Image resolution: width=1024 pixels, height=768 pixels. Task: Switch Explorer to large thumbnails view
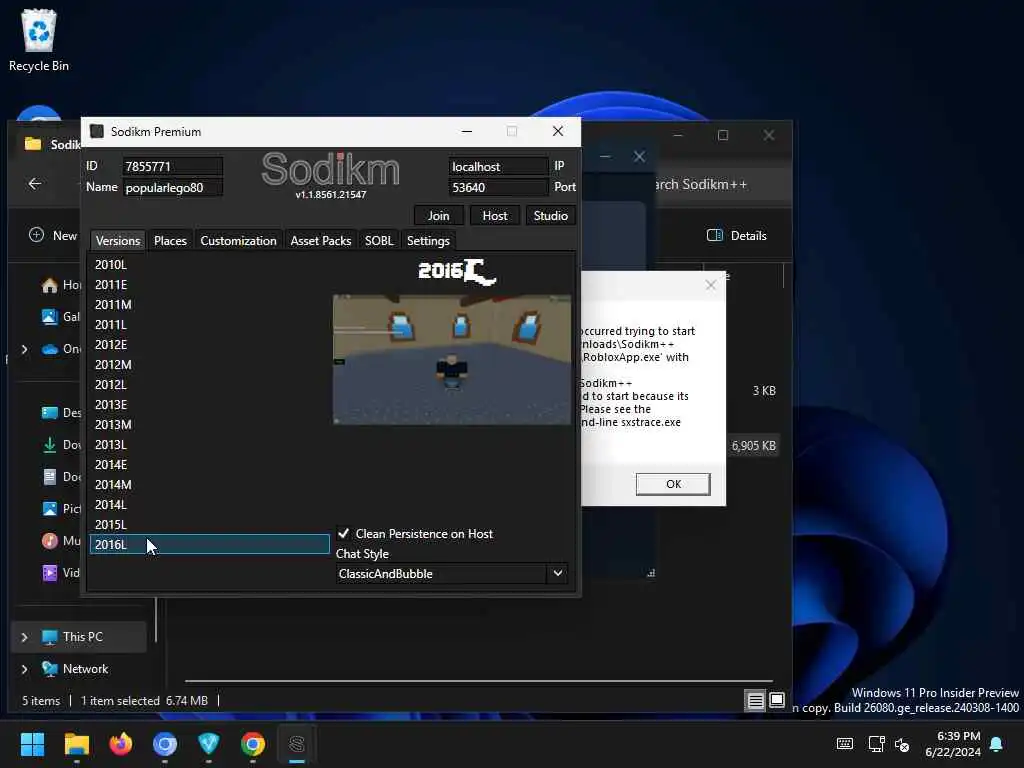tap(776, 701)
